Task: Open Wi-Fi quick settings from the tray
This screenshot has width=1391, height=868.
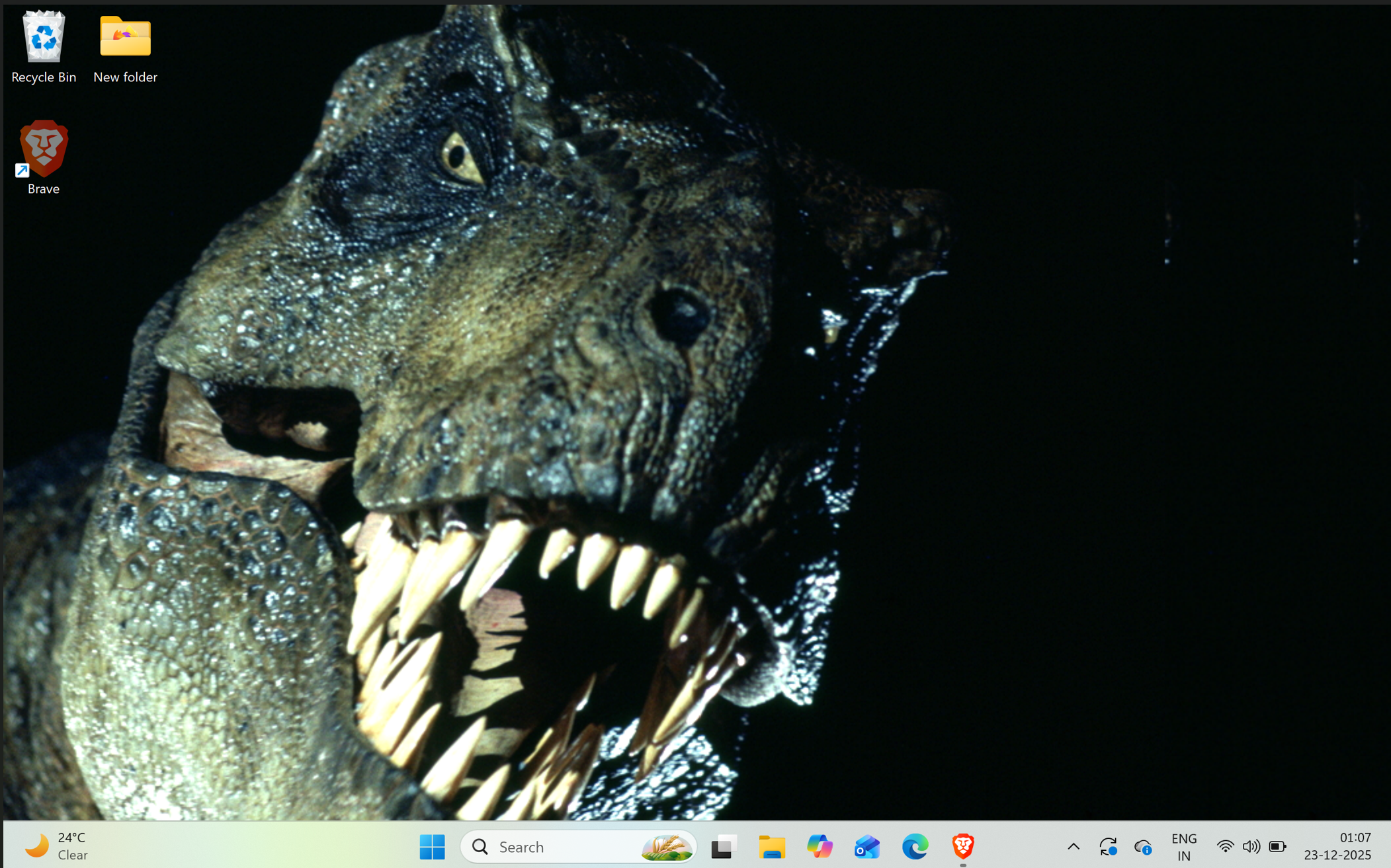Action: click(x=1225, y=846)
